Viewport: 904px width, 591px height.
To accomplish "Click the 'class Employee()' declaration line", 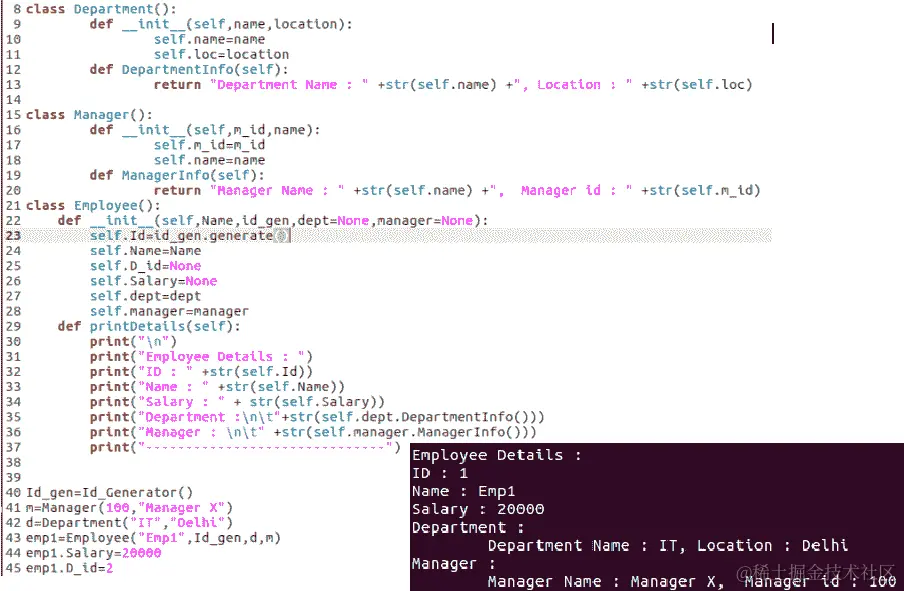I will [x=93, y=206].
